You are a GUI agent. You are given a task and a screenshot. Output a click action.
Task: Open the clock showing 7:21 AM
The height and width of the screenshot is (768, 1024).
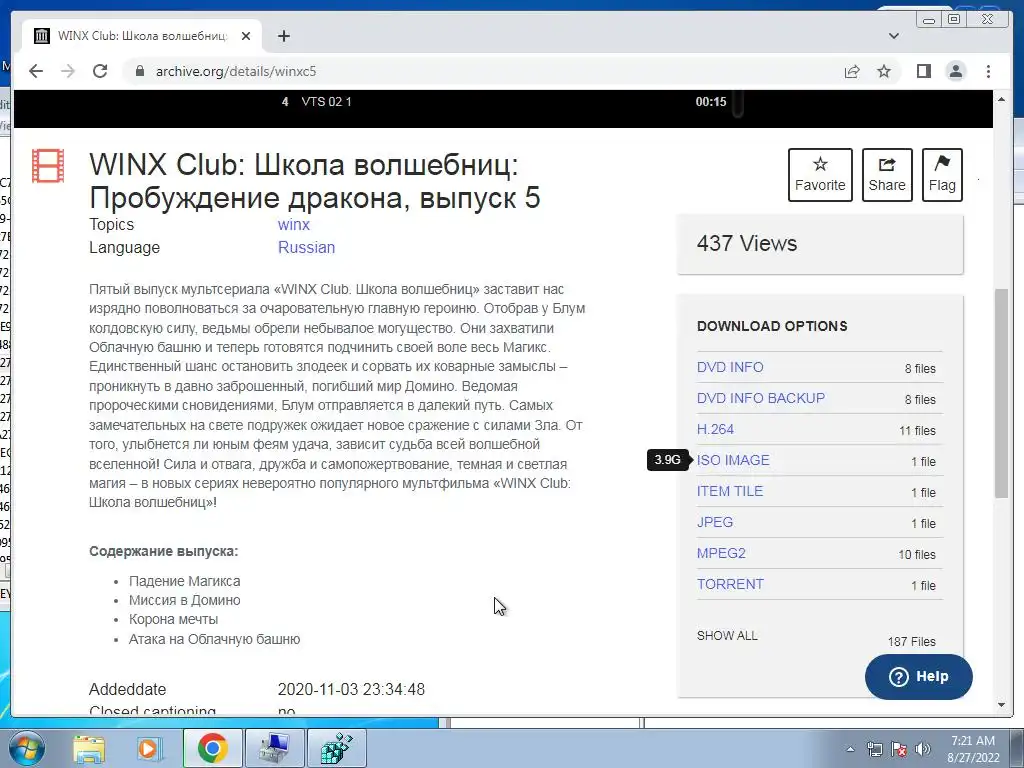point(973,749)
